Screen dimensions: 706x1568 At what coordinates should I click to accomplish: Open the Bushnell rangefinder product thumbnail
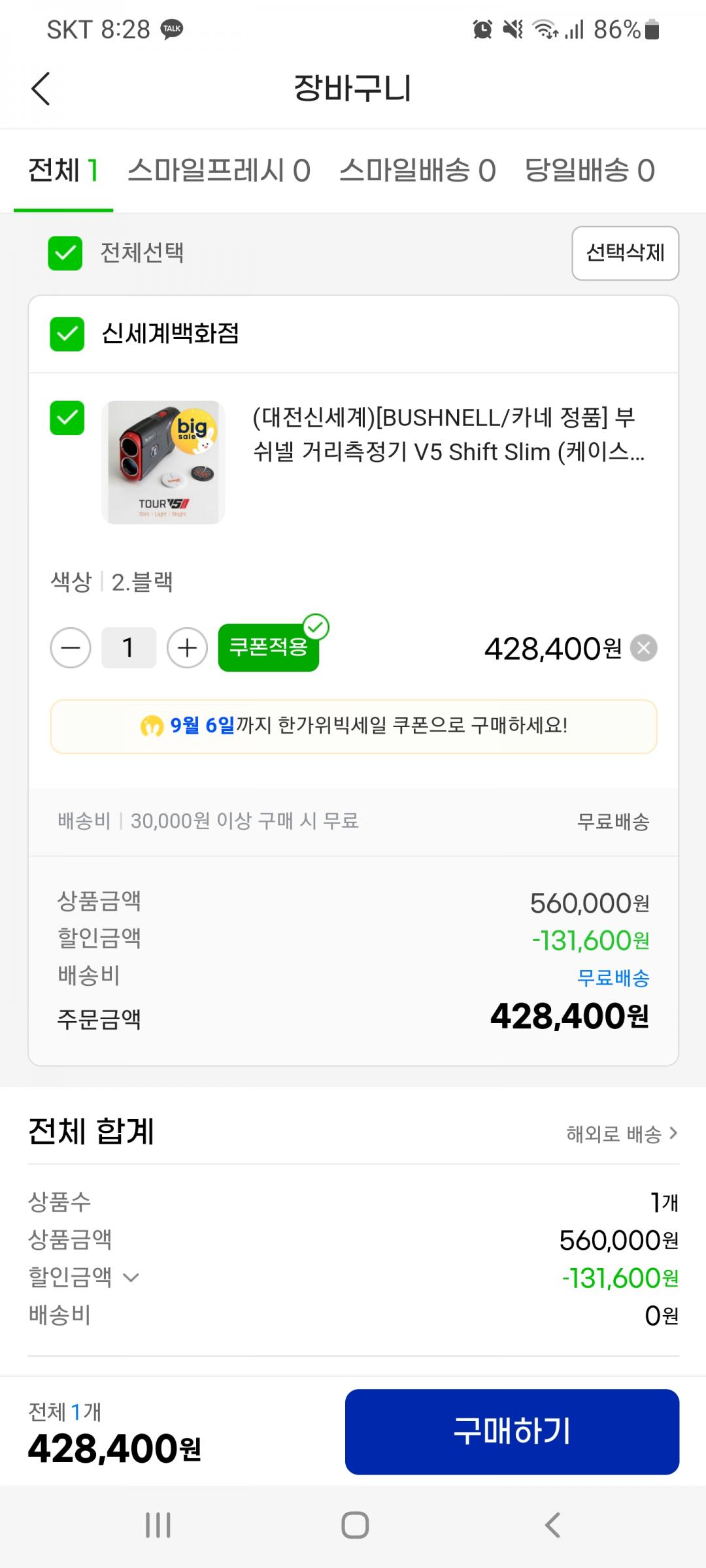click(x=163, y=462)
